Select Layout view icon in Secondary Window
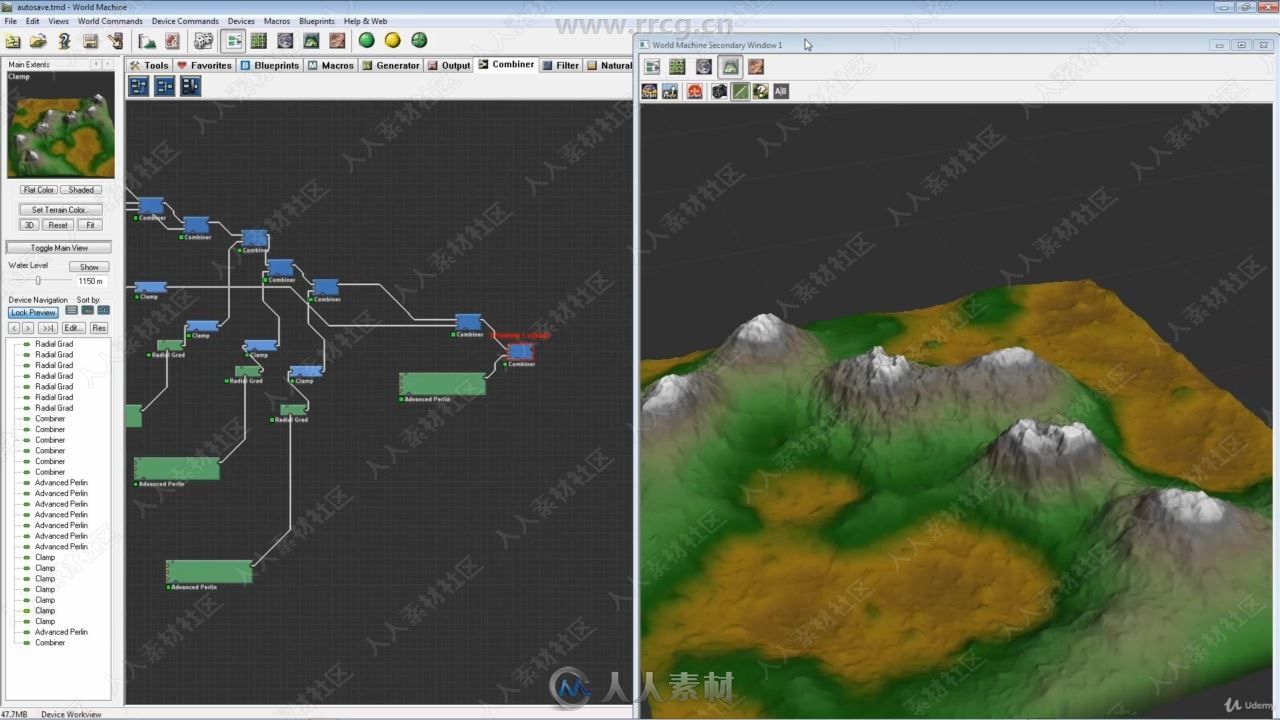The image size is (1280, 720). click(x=678, y=67)
